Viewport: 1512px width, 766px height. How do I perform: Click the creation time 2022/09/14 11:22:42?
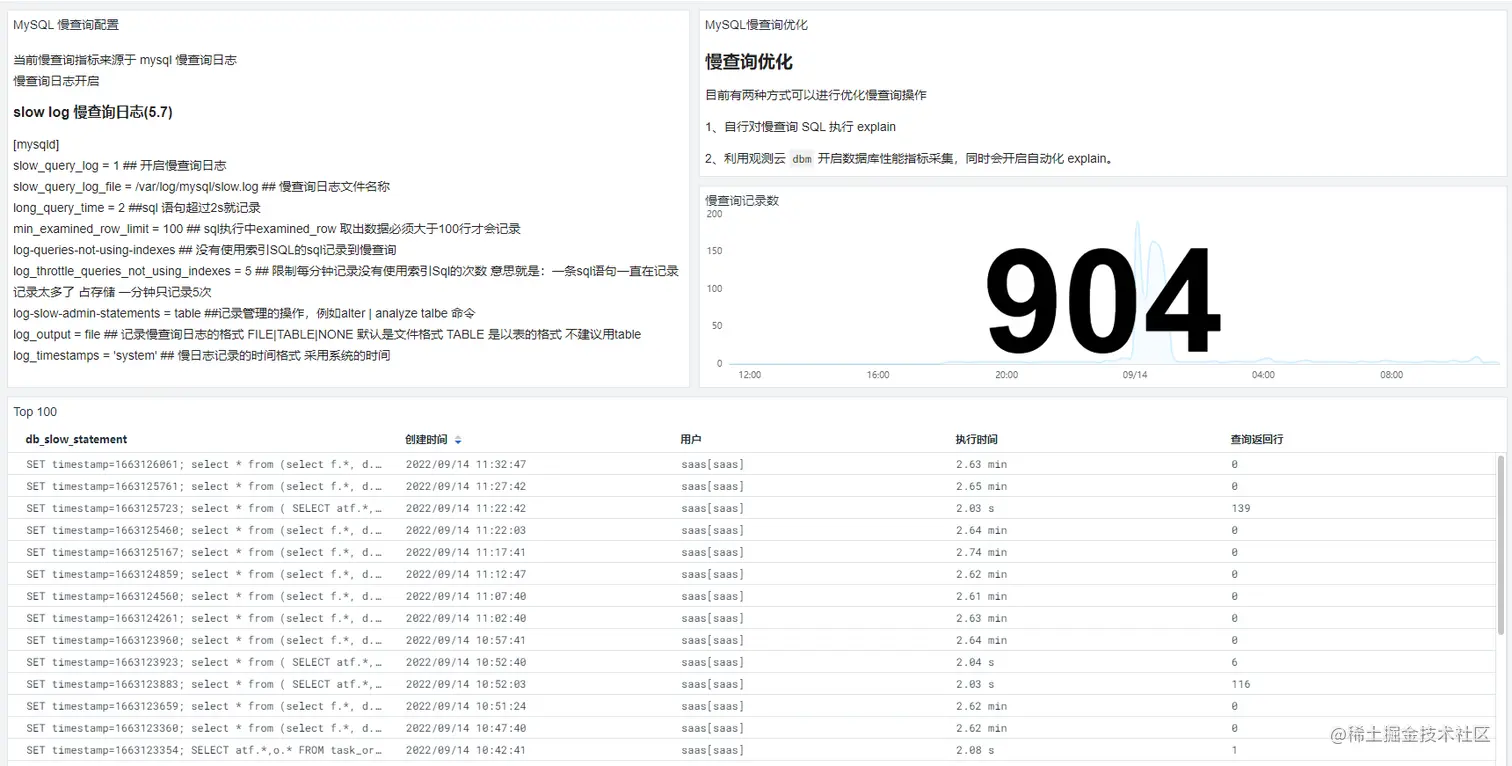pos(465,508)
